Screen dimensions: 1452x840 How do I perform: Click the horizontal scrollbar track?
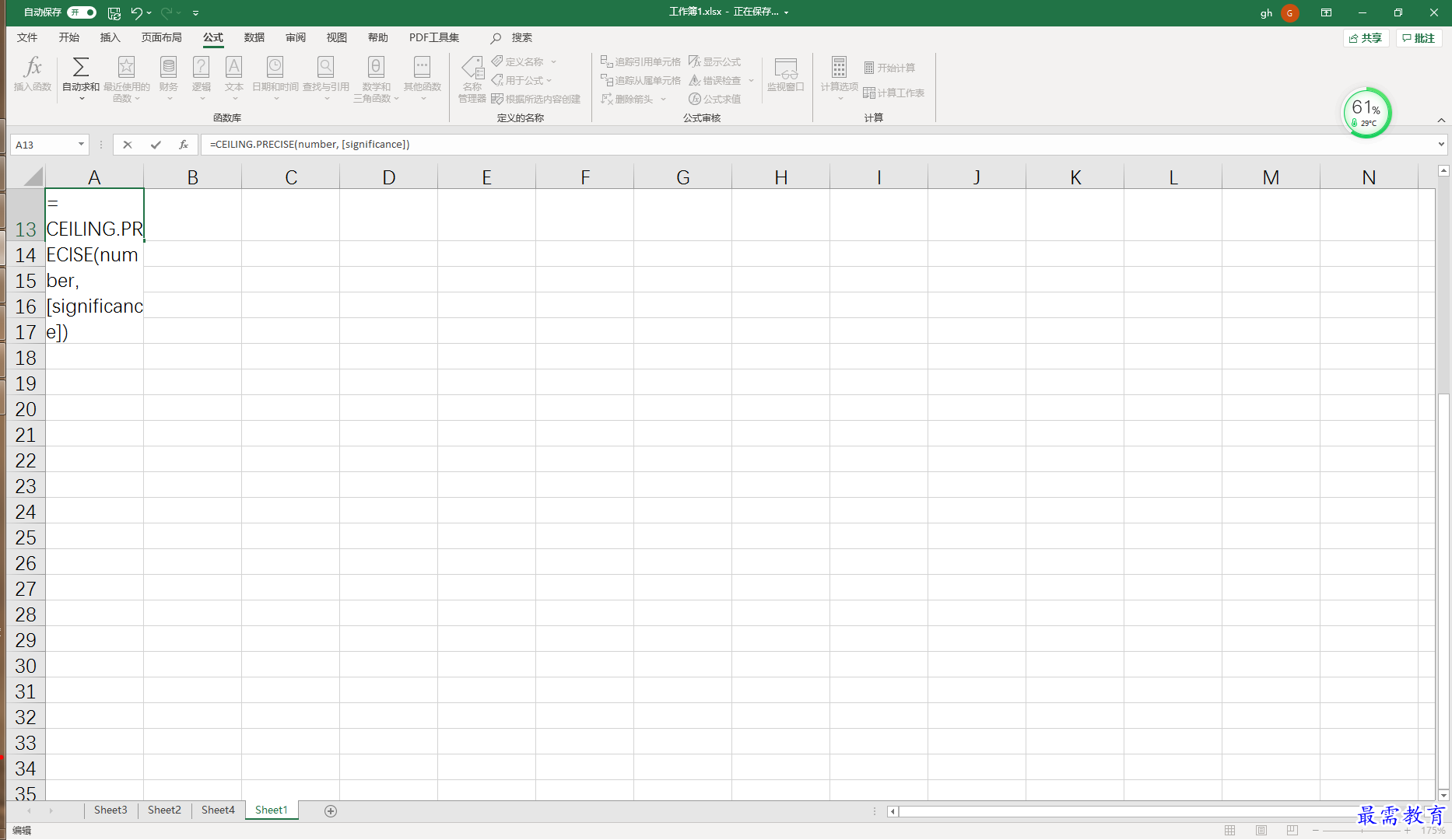click(1128, 811)
